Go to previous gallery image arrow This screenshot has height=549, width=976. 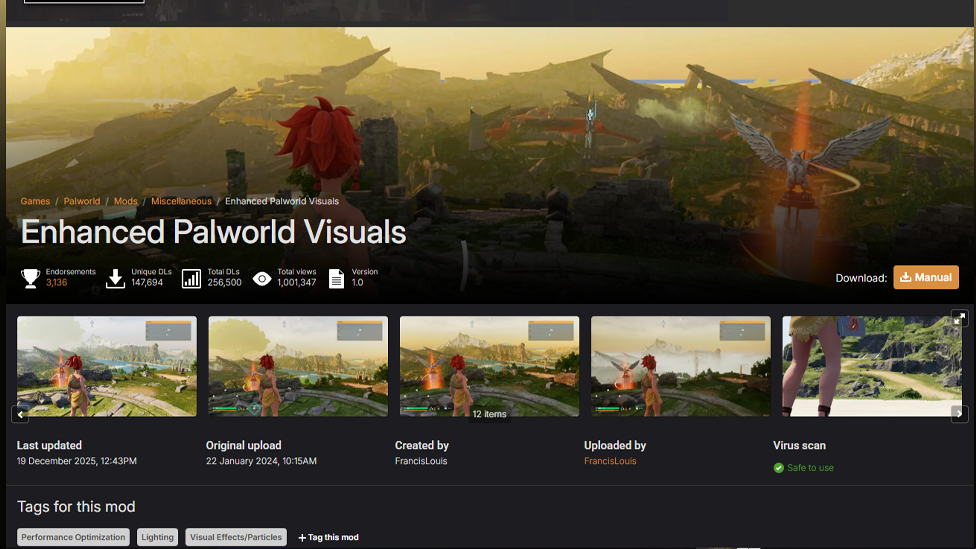coord(20,414)
